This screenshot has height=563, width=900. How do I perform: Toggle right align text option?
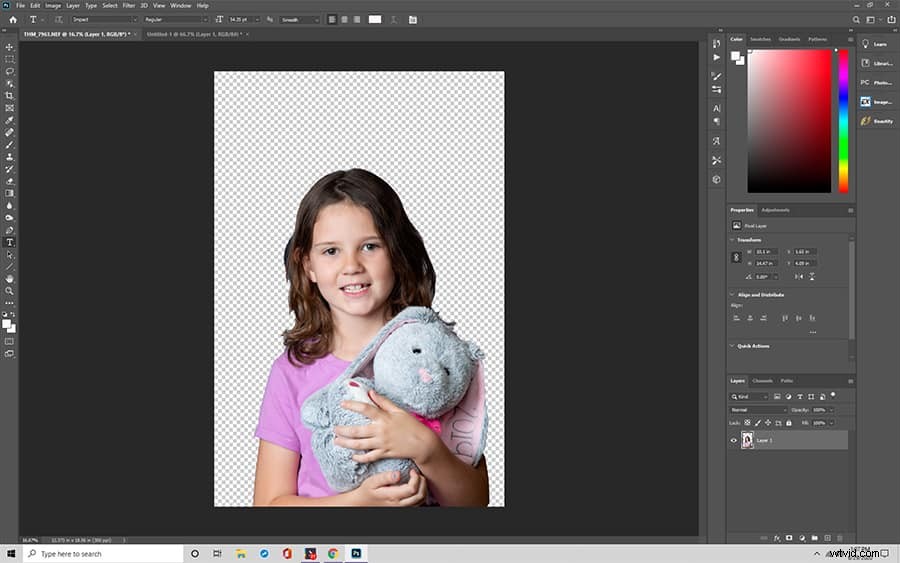point(357,20)
